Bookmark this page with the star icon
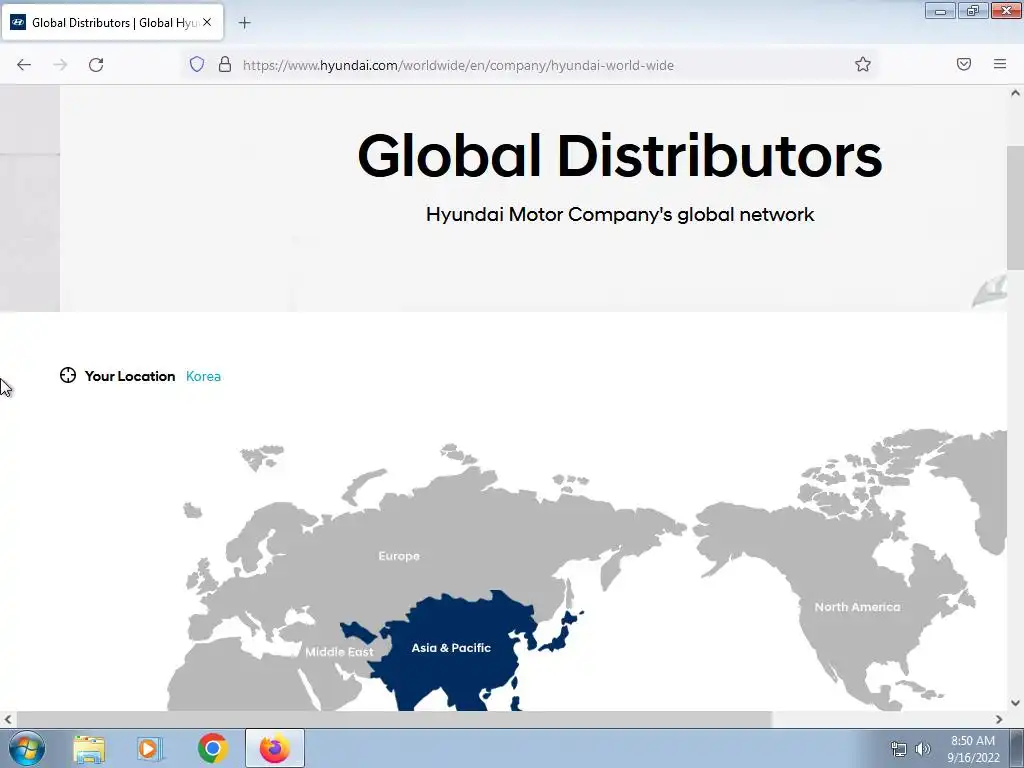The width and height of the screenshot is (1024, 768). point(863,64)
